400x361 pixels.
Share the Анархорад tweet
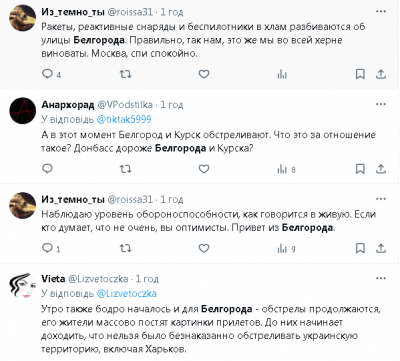click(x=381, y=169)
